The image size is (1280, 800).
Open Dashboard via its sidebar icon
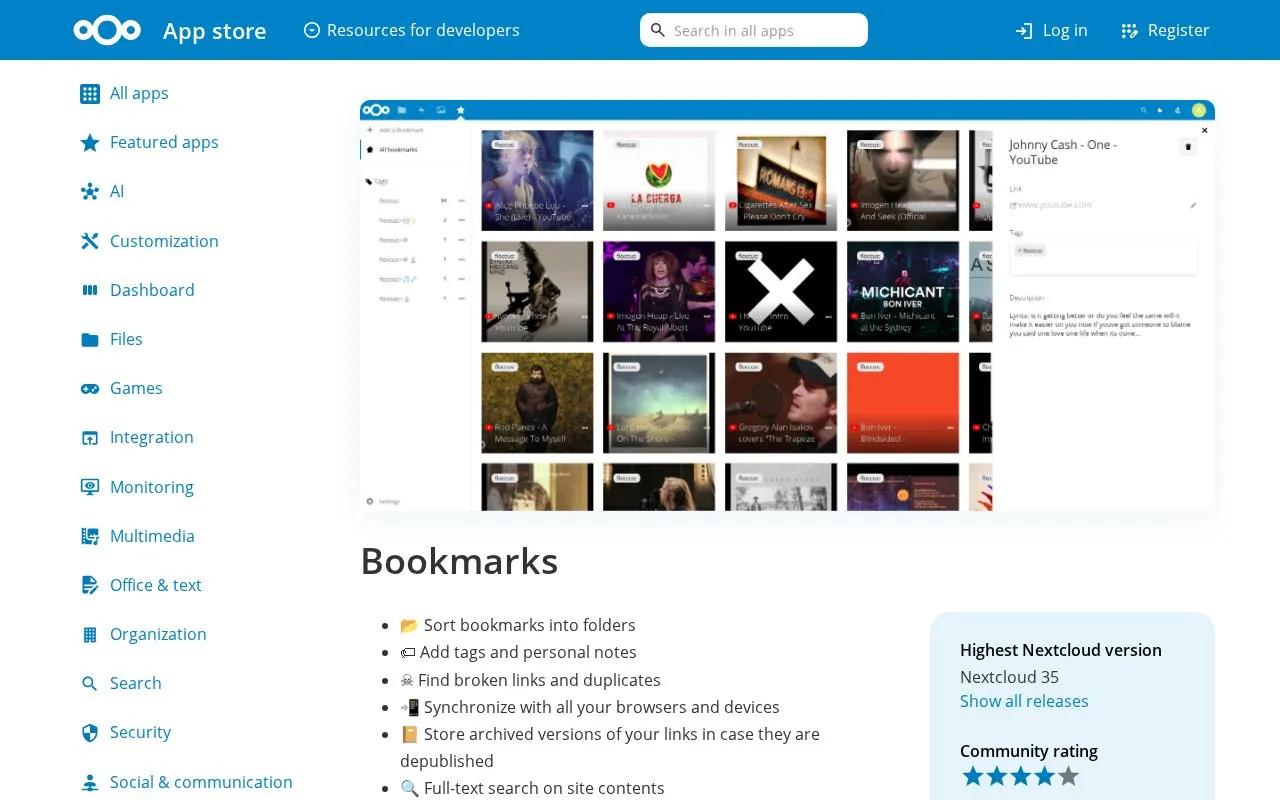pyautogui.click(x=90, y=290)
